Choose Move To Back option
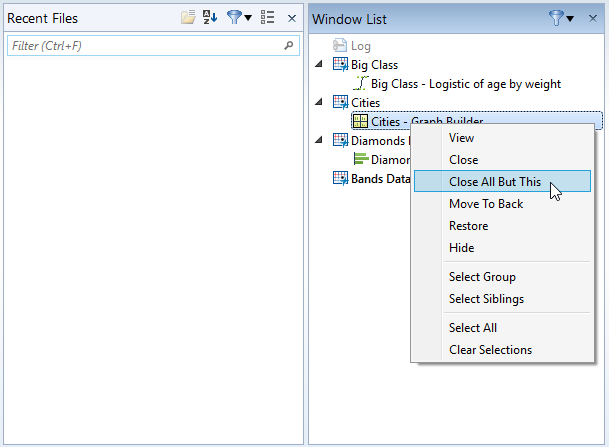Image resolution: width=609 pixels, height=447 pixels. click(502, 203)
